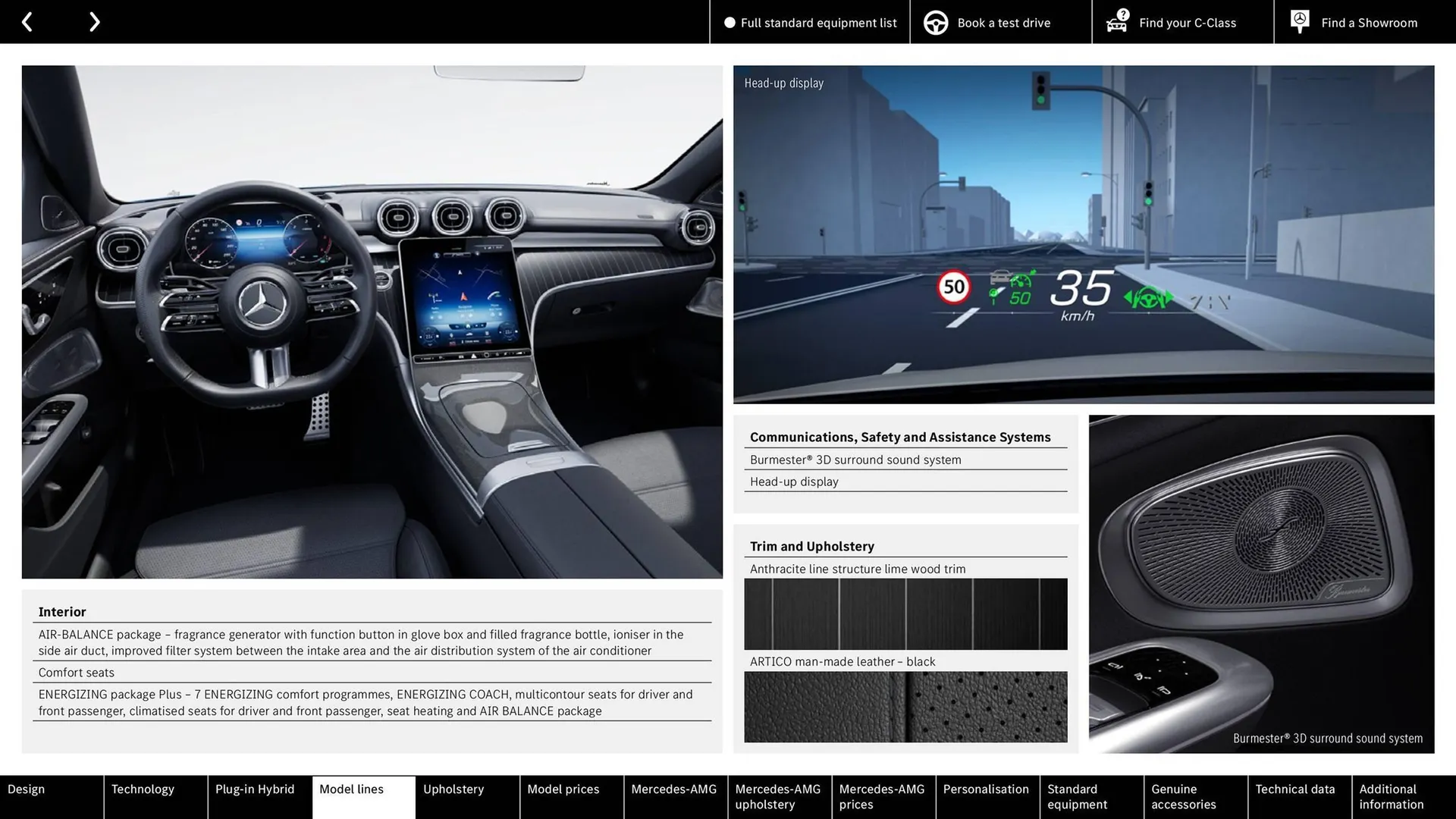Select the Head-up display entry in Communications

(794, 482)
